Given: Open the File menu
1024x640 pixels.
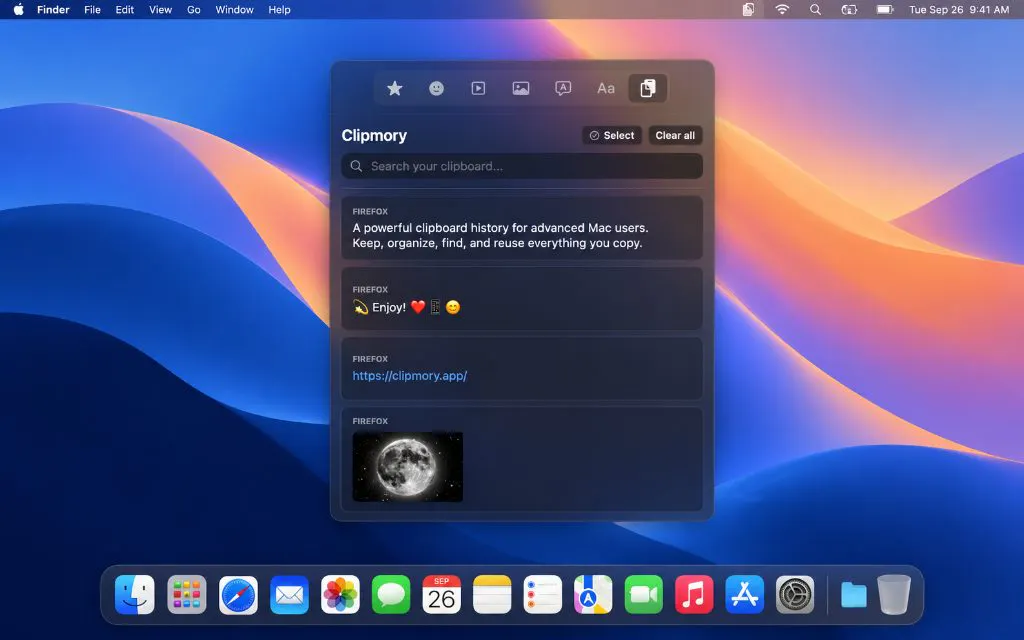Looking at the screenshot, I should pos(92,10).
